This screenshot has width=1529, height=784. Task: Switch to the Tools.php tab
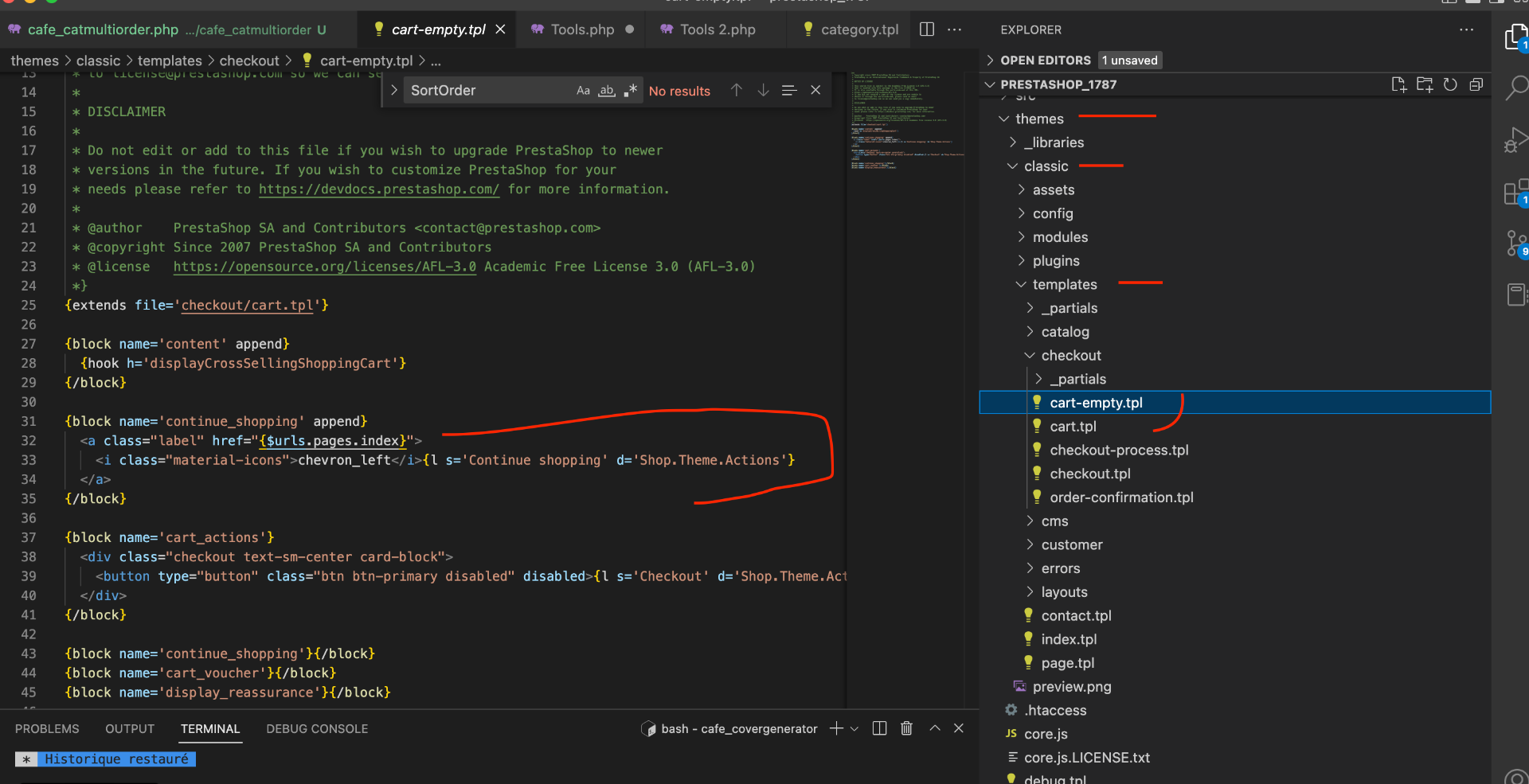pos(581,29)
